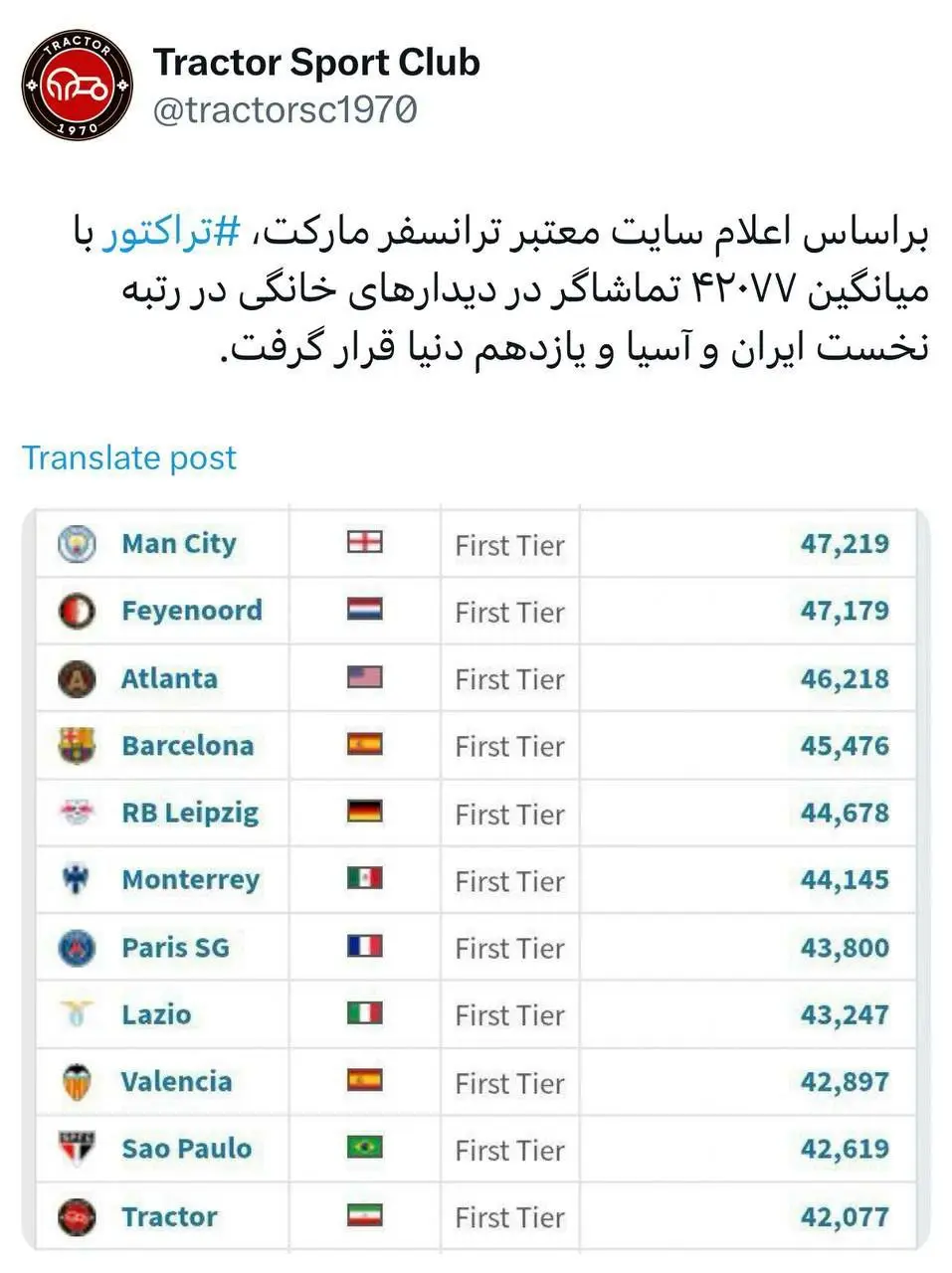Click the England flag beside Man City
The image size is (952, 1273).
(x=364, y=544)
